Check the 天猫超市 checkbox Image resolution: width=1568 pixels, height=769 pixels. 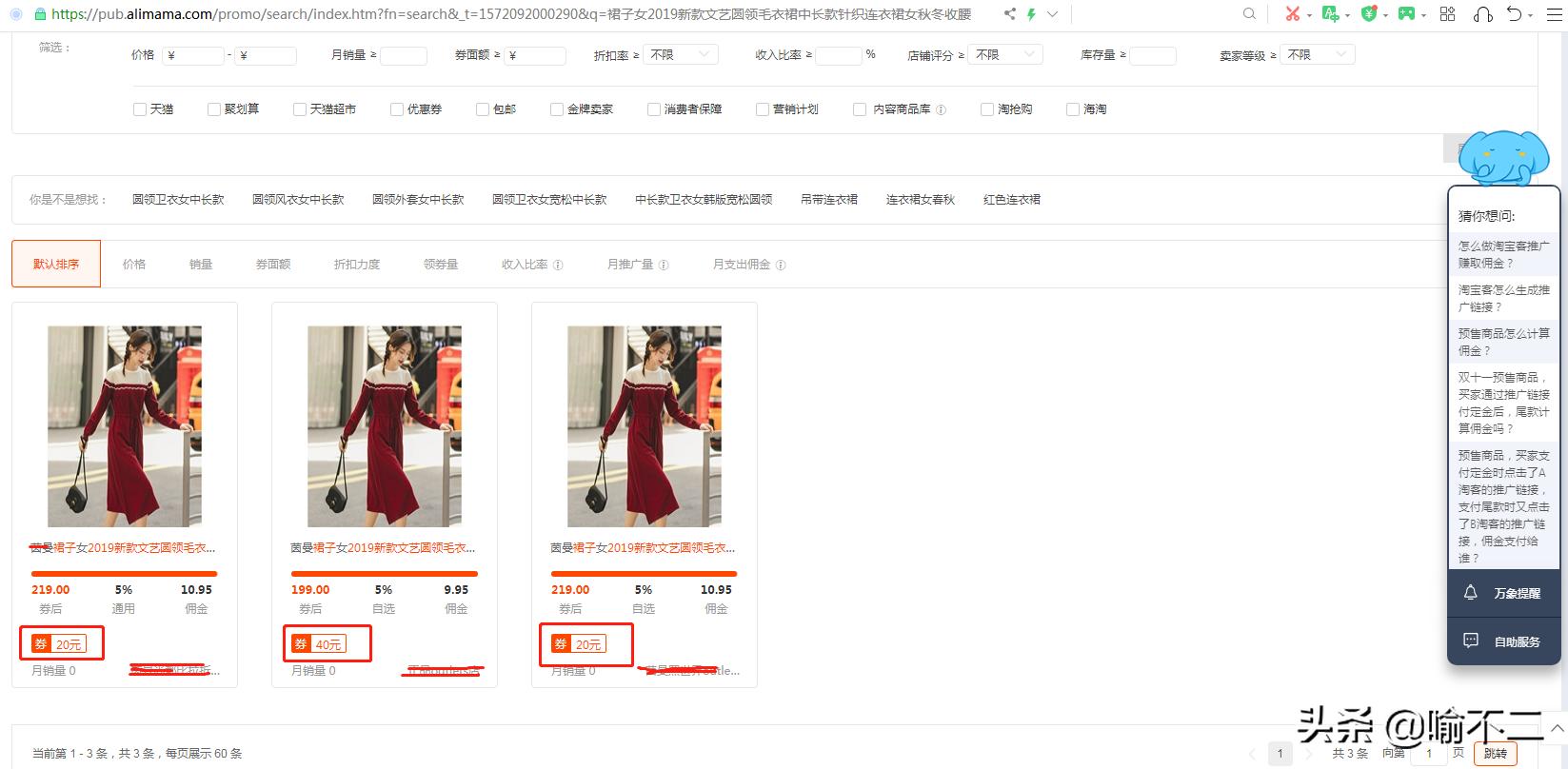pos(300,109)
